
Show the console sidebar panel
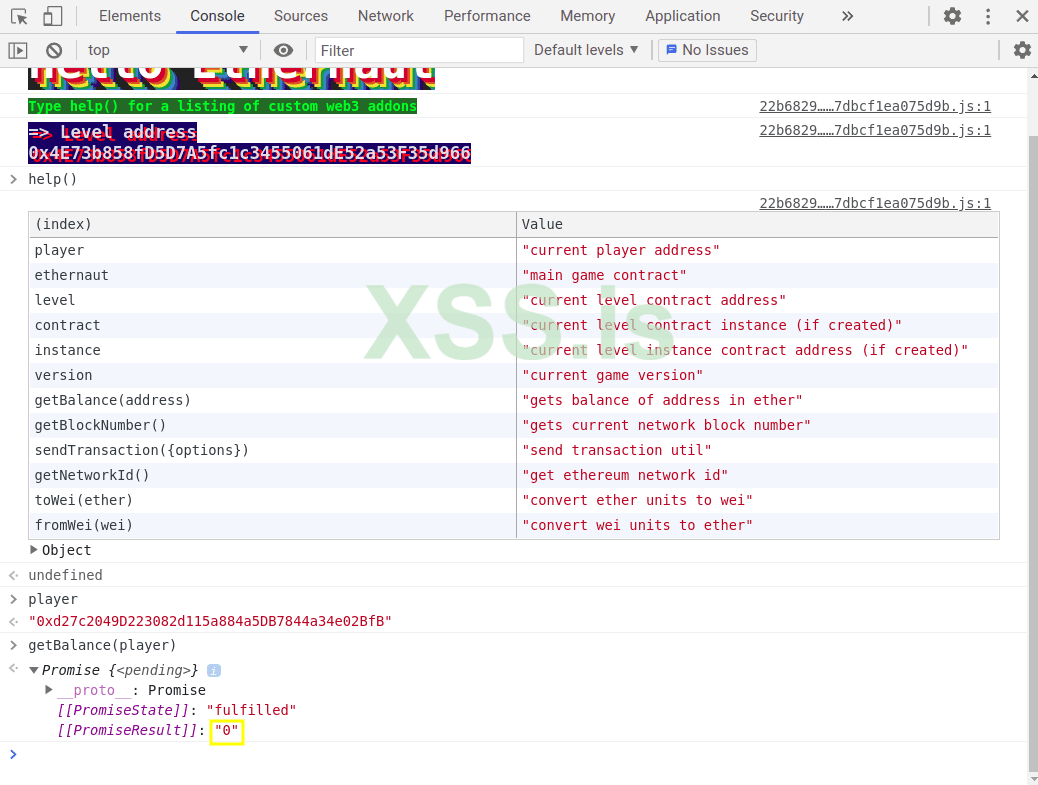coord(18,50)
